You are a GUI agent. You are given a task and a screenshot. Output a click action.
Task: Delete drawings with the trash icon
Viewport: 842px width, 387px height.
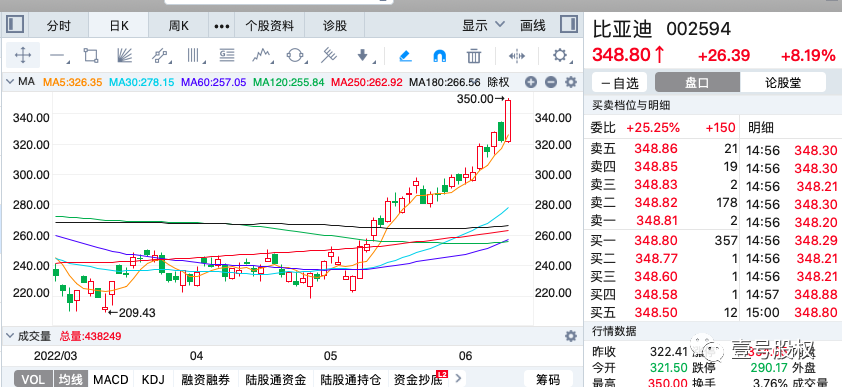473,55
